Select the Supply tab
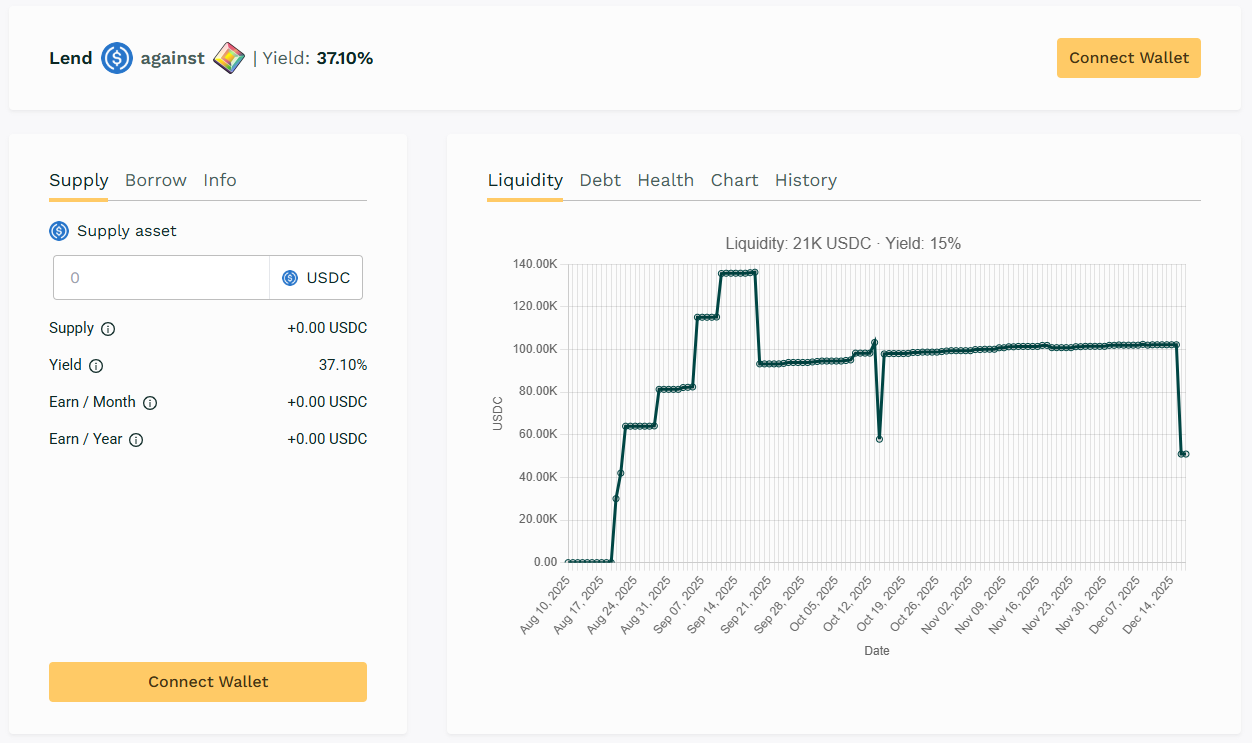 pyautogui.click(x=78, y=180)
